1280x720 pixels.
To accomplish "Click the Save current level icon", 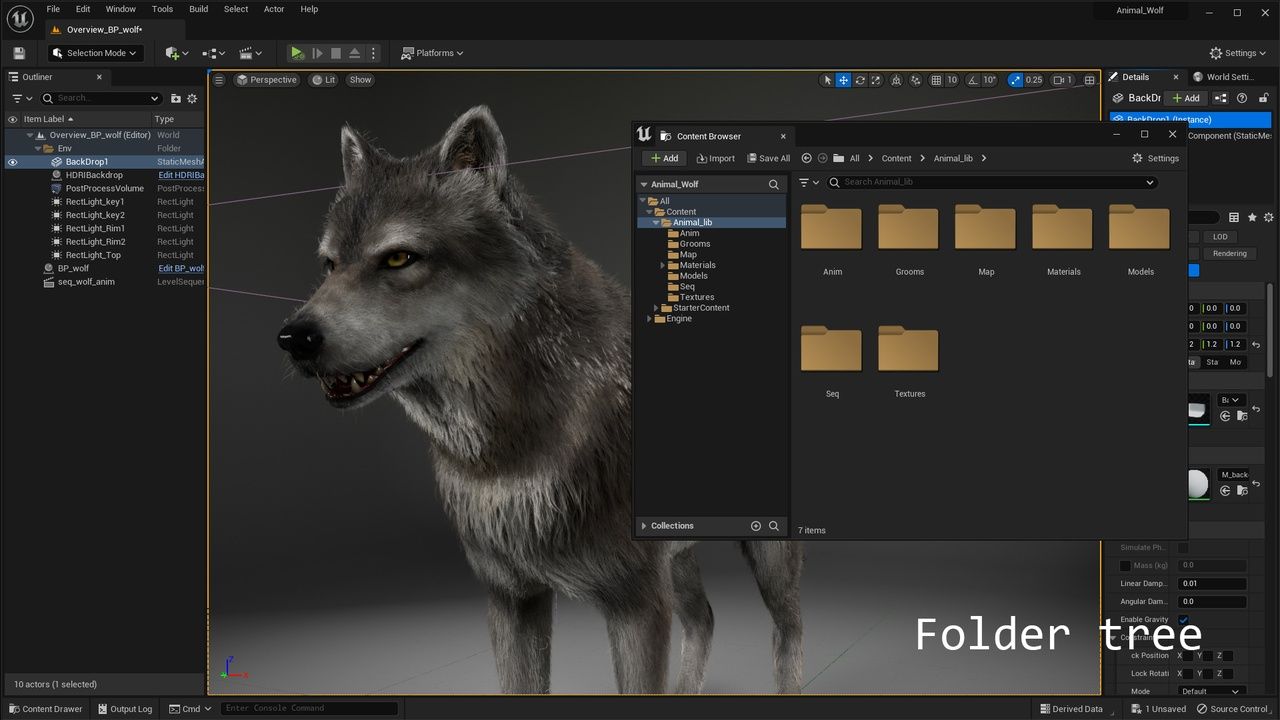I will click(x=19, y=53).
